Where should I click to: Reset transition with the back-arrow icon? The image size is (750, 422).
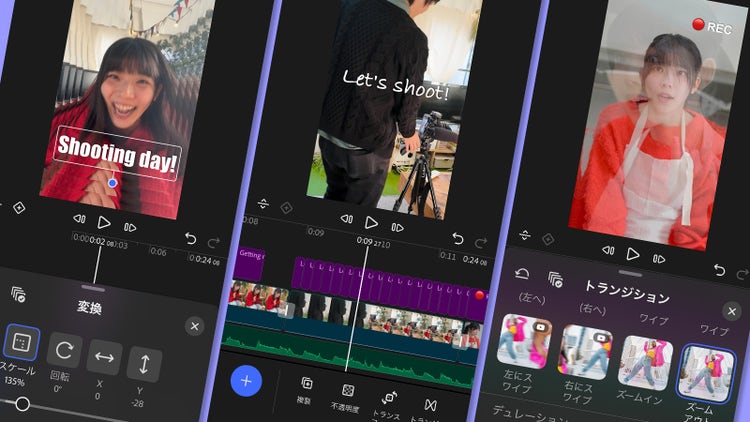click(x=522, y=273)
